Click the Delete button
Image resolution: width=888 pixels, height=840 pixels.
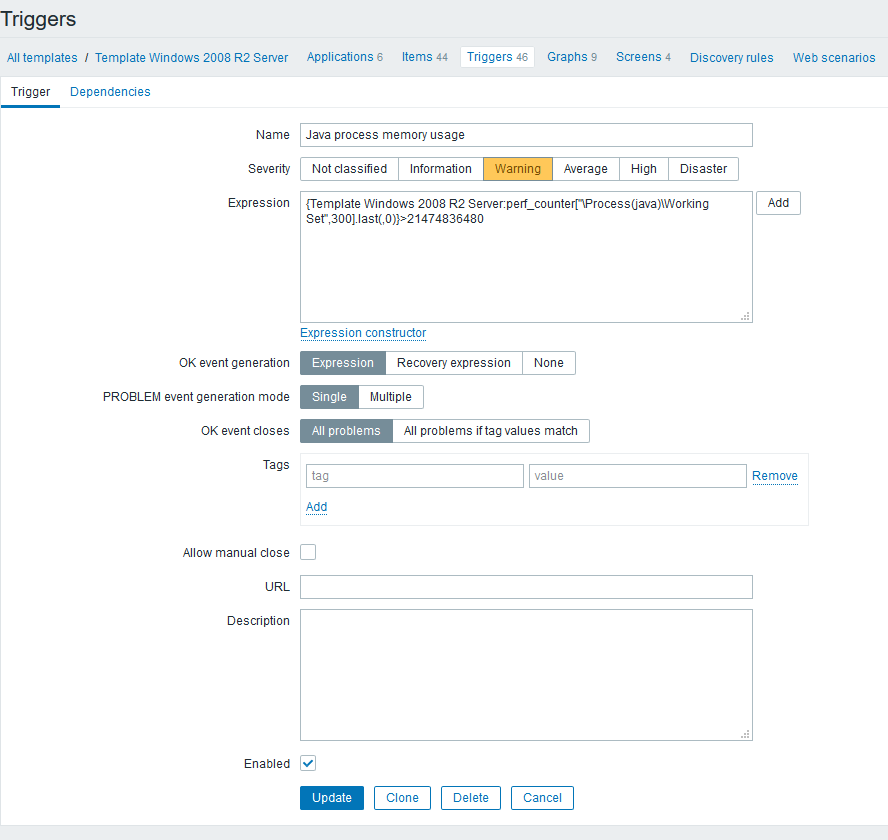point(471,798)
